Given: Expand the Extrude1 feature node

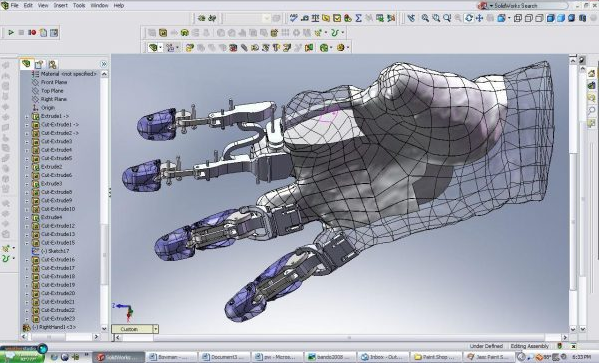Looking at the screenshot, I should point(27,116).
